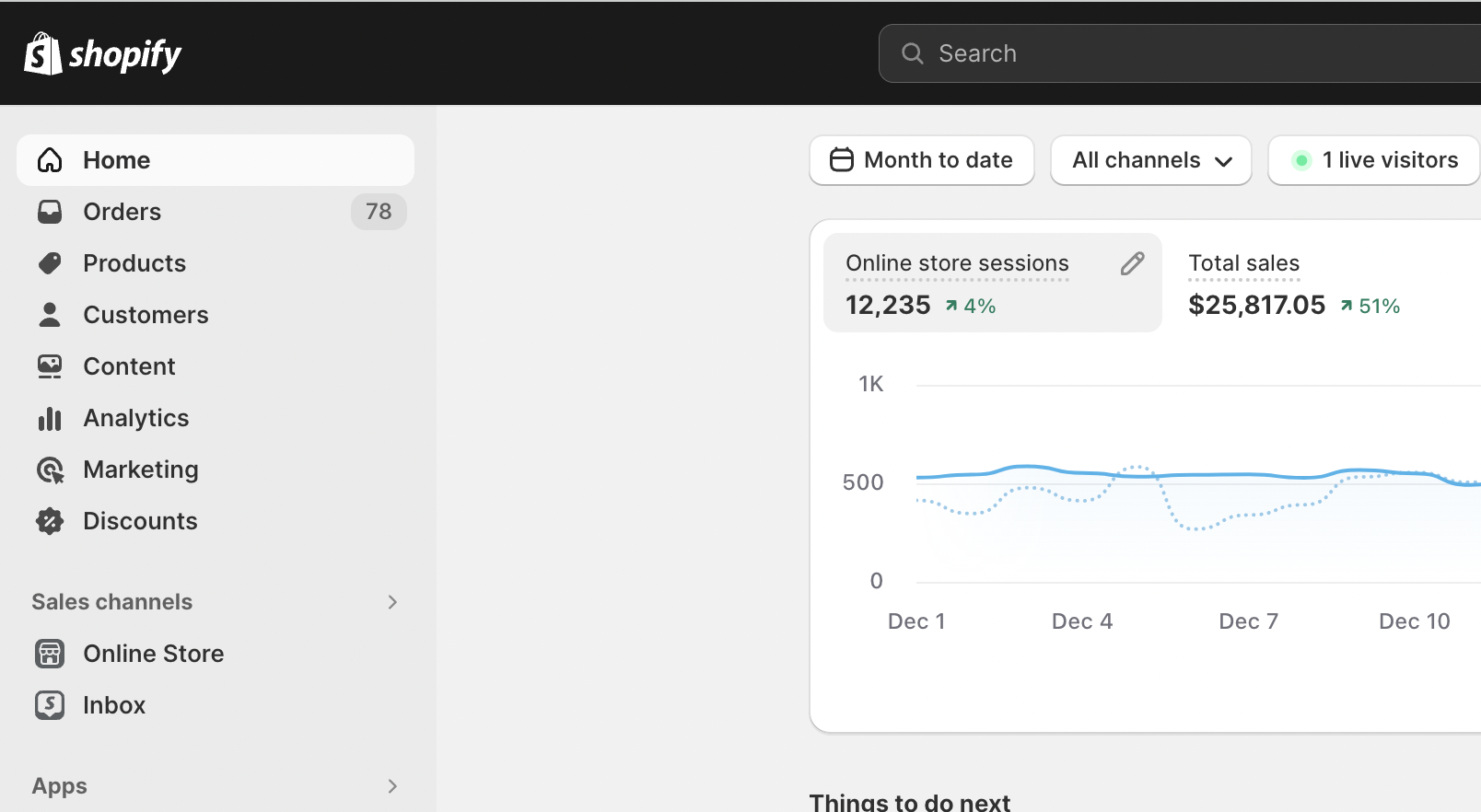
Task: Open the Marketing section
Action: [x=216, y=470]
